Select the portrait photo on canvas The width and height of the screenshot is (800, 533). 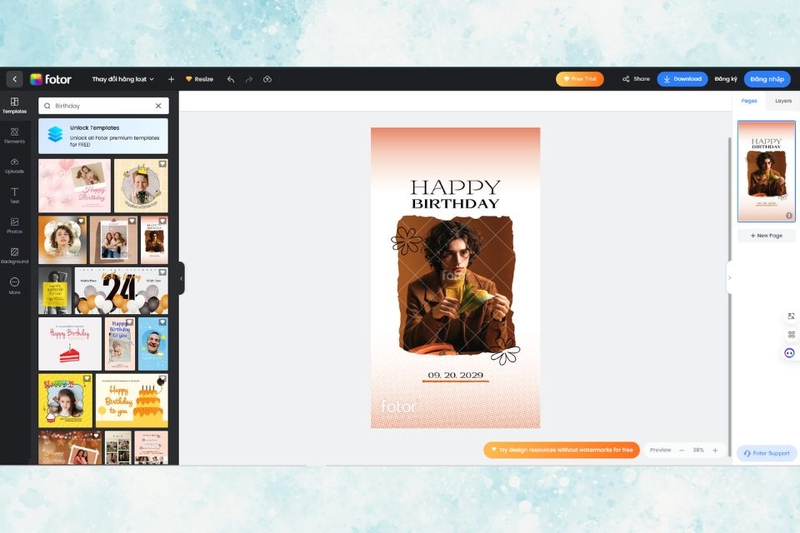point(455,286)
